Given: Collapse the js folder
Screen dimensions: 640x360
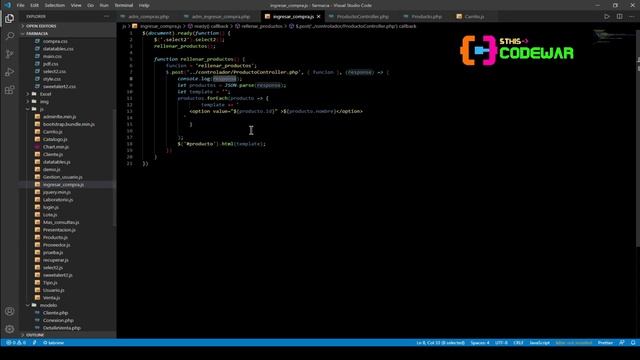Looking at the screenshot, I should (41, 109).
